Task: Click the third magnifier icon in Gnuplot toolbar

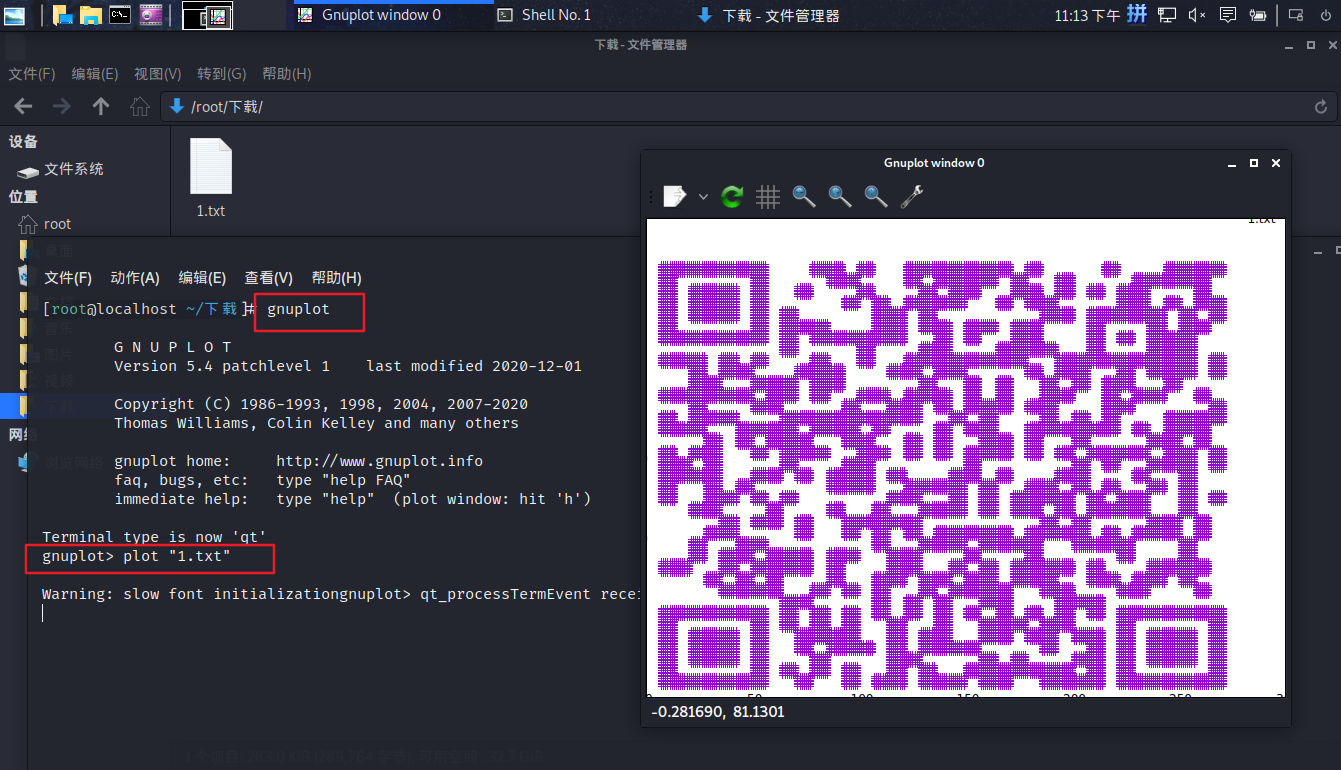Action: coord(876,197)
